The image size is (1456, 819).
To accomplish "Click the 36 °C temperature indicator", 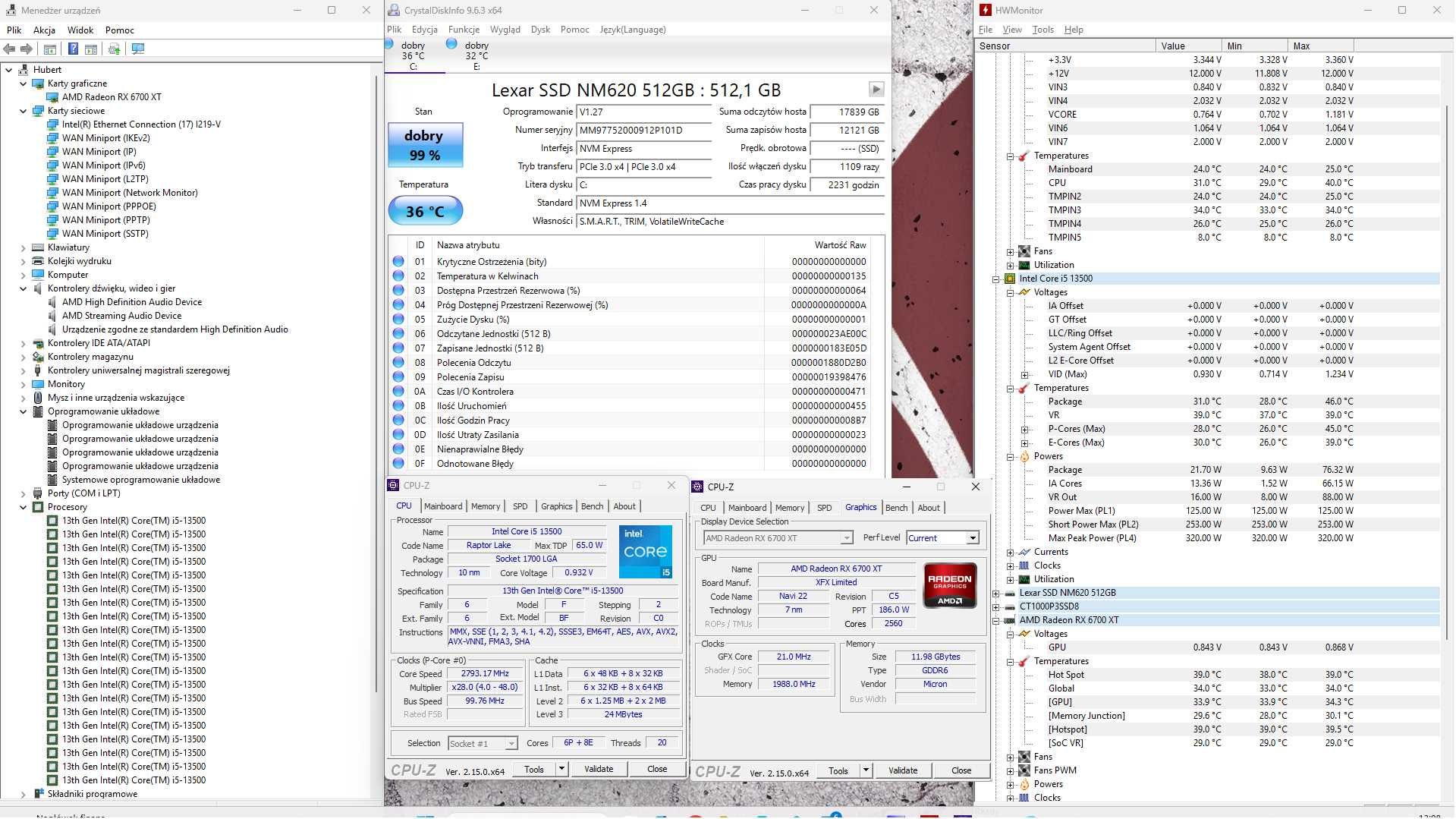I will tap(425, 211).
